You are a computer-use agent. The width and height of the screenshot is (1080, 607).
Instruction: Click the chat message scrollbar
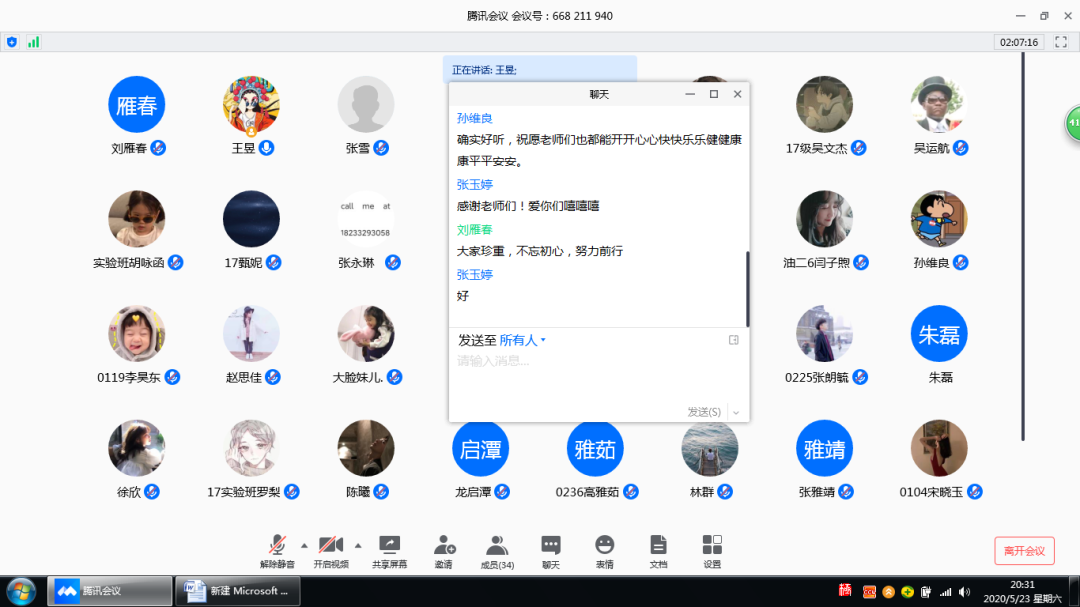click(x=747, y=289)
